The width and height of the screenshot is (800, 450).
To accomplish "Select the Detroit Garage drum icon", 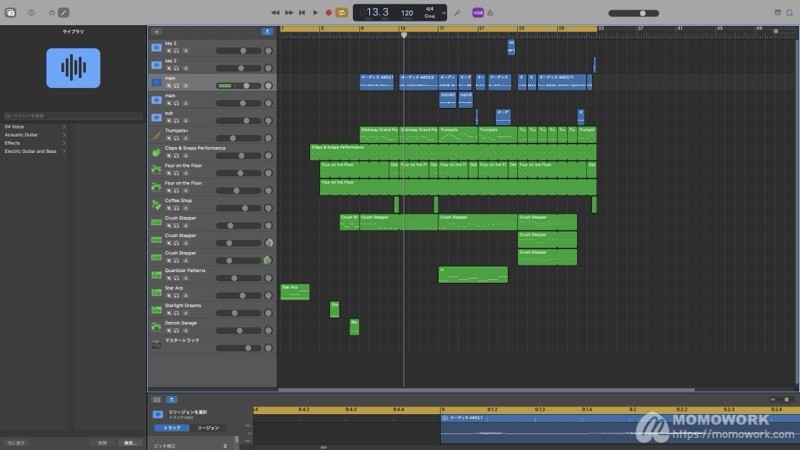I will pos(157,327).
